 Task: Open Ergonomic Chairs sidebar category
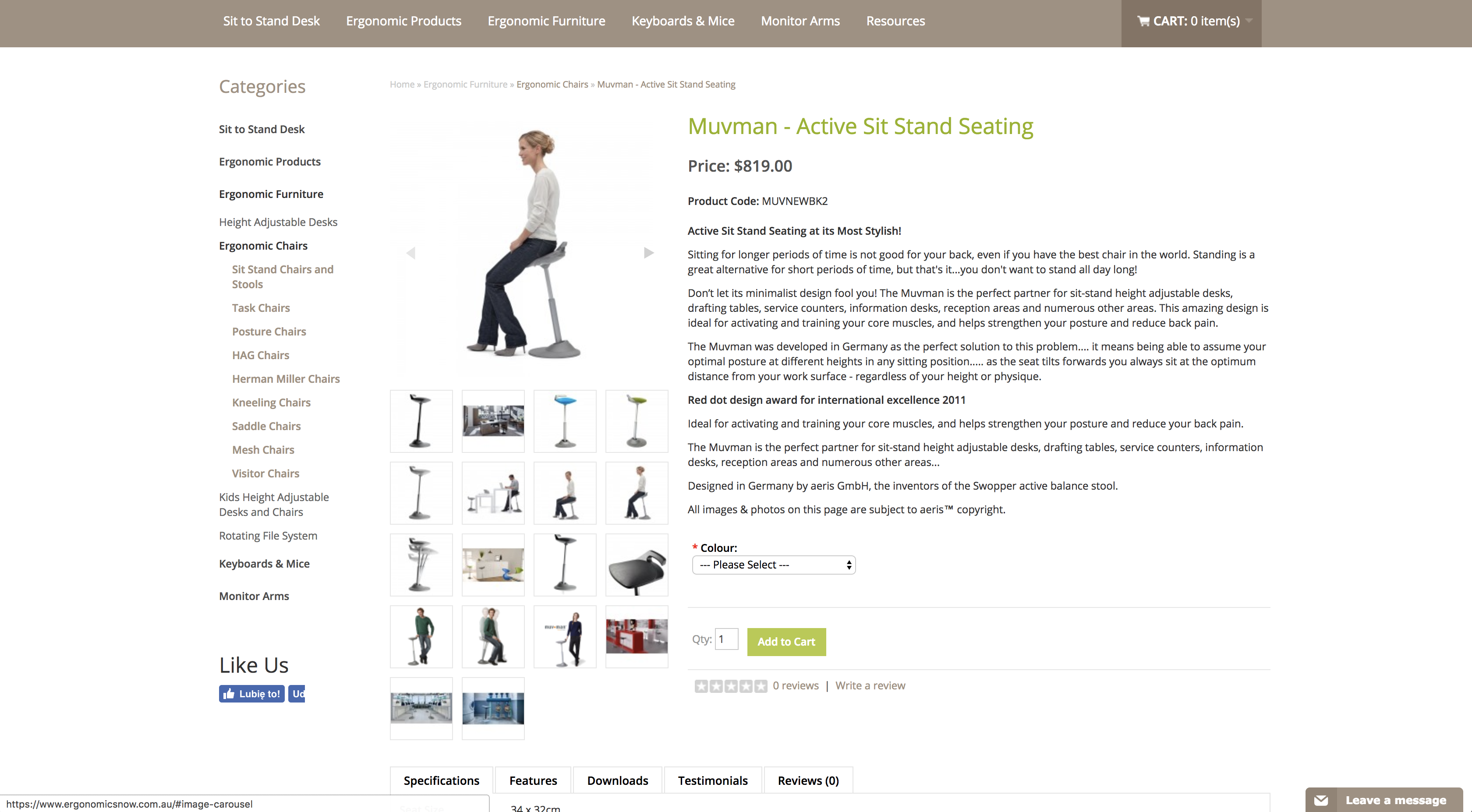(263, 246)
